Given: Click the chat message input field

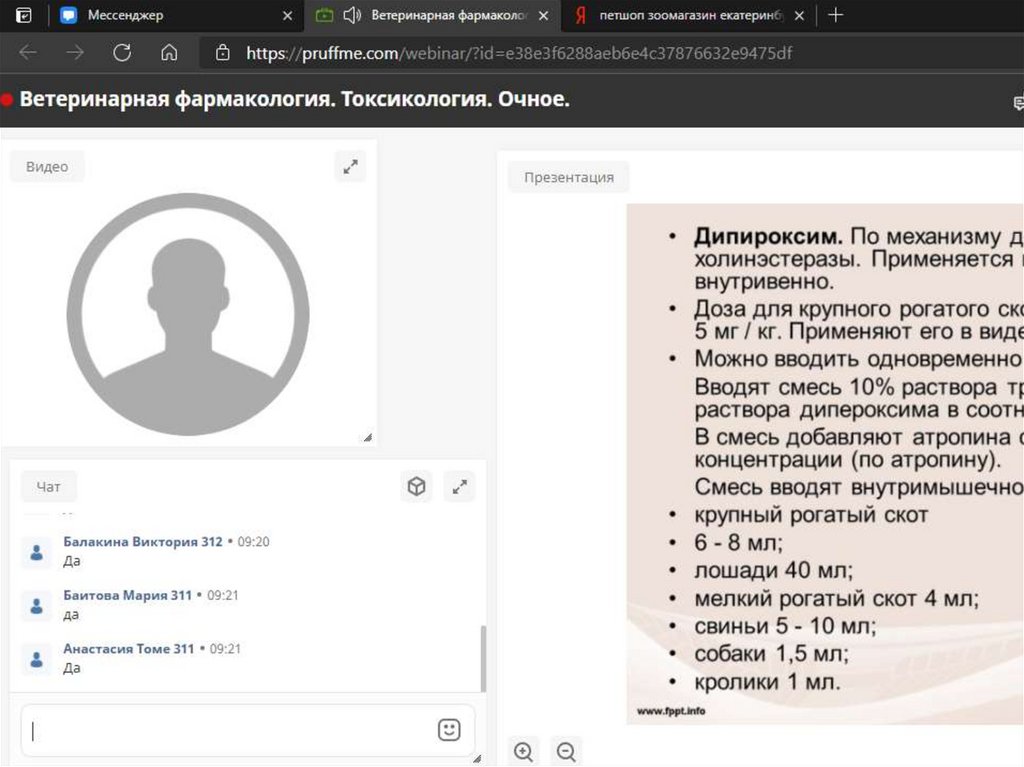Looking at the screenshot, I should click(230, 730).
